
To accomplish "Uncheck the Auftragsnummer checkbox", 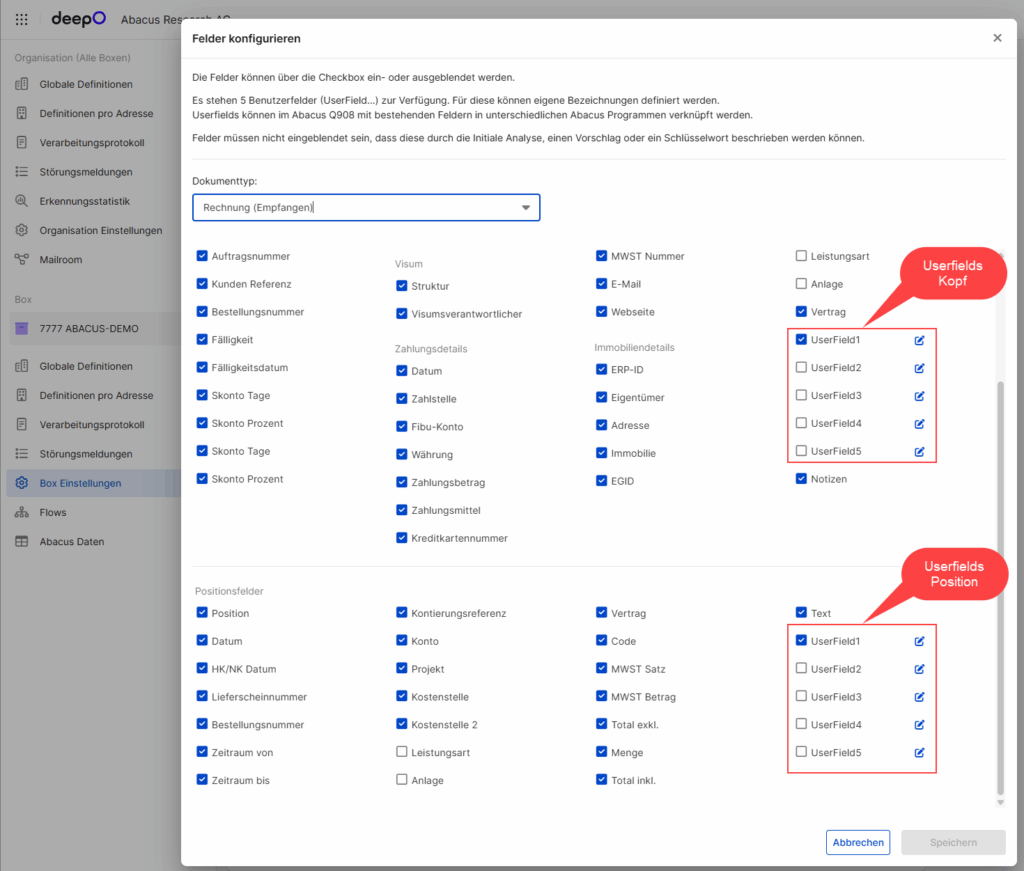I will pyautogui.click(x=202, y=255).
